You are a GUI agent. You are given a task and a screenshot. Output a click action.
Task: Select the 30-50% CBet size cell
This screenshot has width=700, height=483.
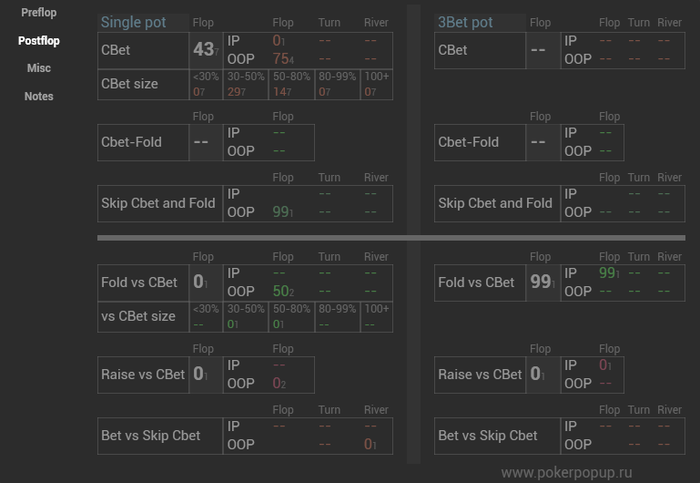pos(246,84)
